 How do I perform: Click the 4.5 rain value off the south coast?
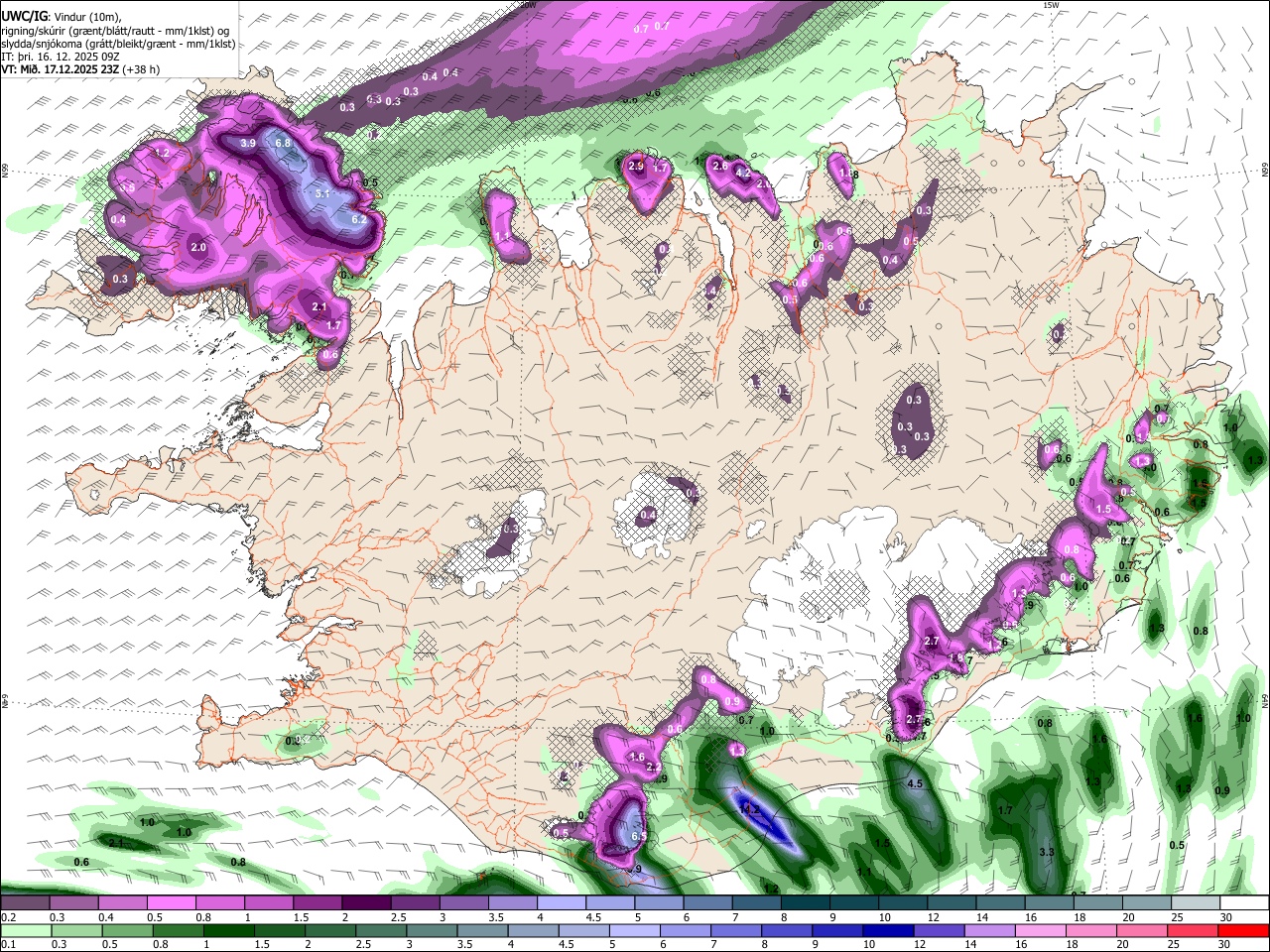(x=916, y=783)
